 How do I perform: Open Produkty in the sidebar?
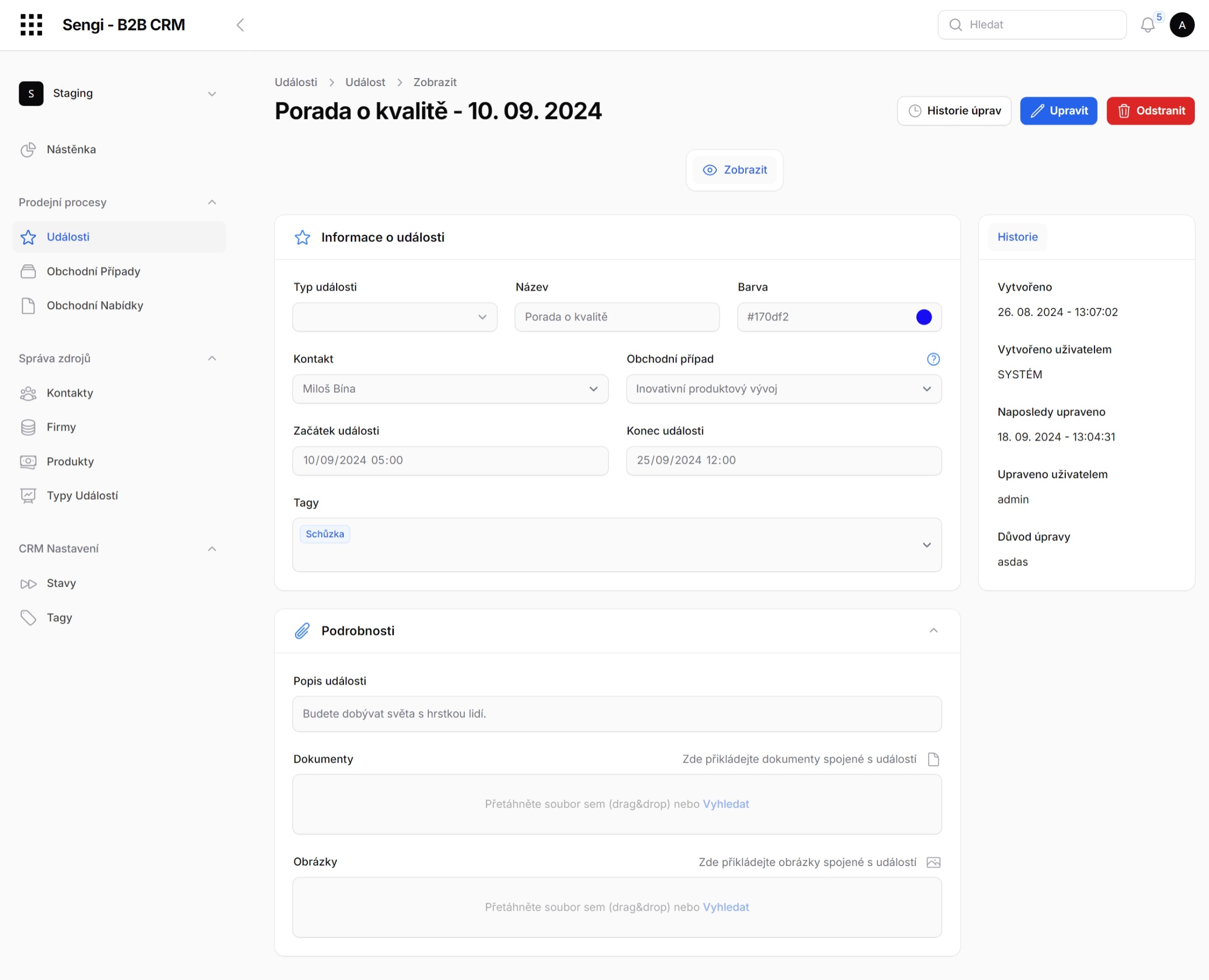[x=119, y=462]
